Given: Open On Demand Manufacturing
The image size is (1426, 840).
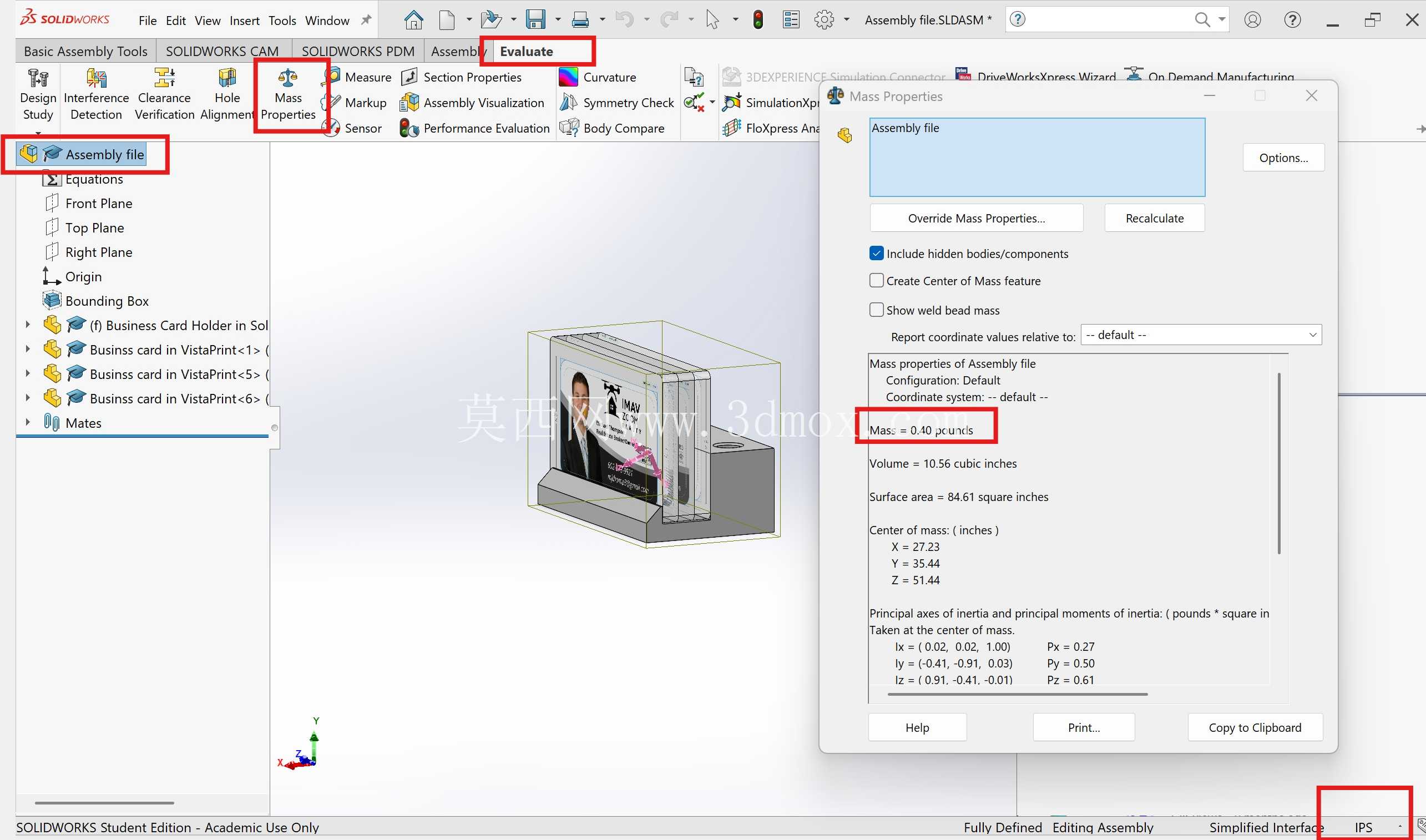Looking at the screenshot, I should click(1210, 76).
